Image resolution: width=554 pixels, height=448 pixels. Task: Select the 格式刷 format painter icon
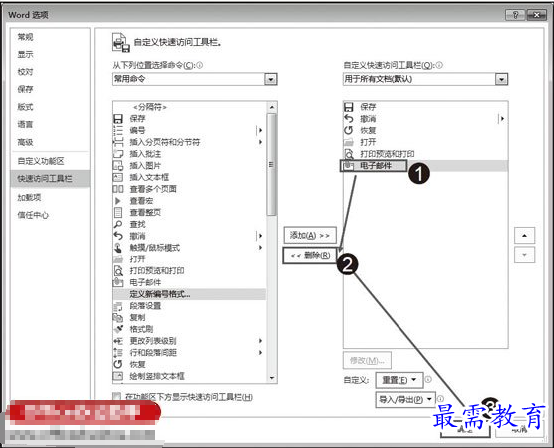click(x=118, y=329)
